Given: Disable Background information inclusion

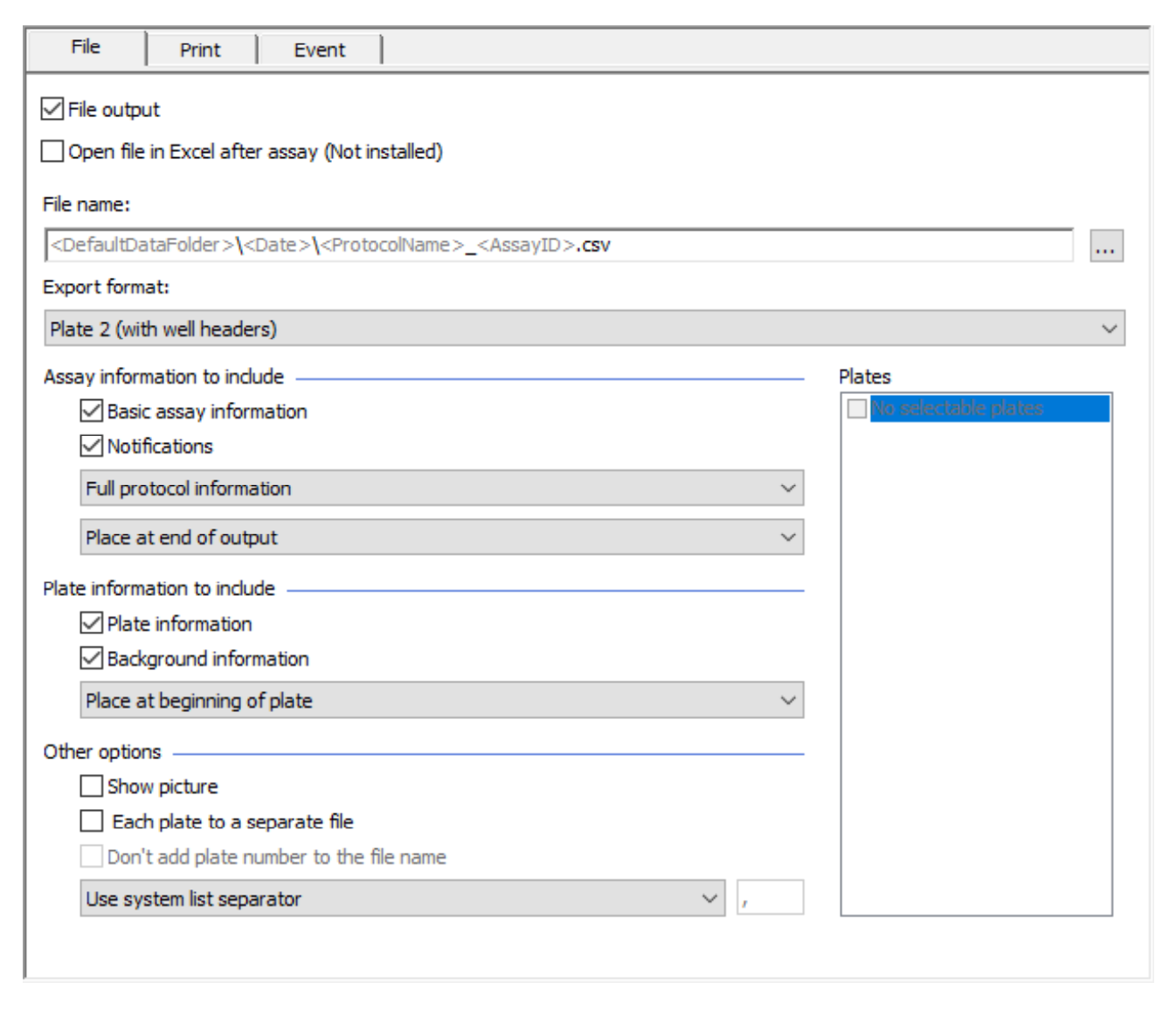Looking at the screenshot, I should [x=91, y=658].
